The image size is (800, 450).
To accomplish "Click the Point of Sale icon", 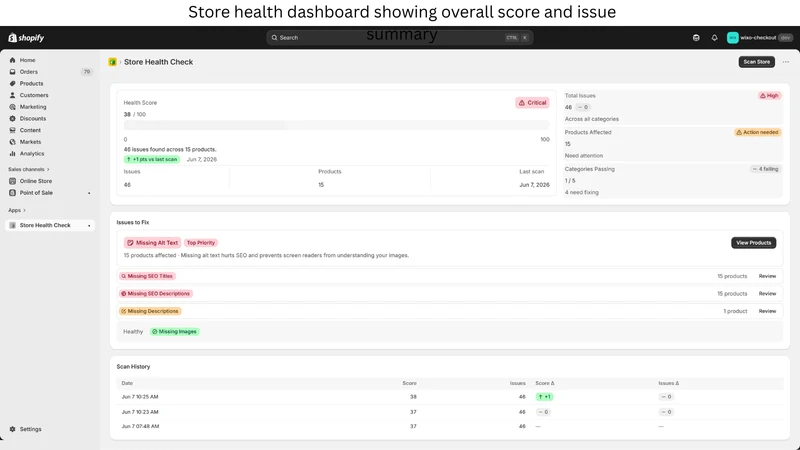I will (x=13, y=193).
